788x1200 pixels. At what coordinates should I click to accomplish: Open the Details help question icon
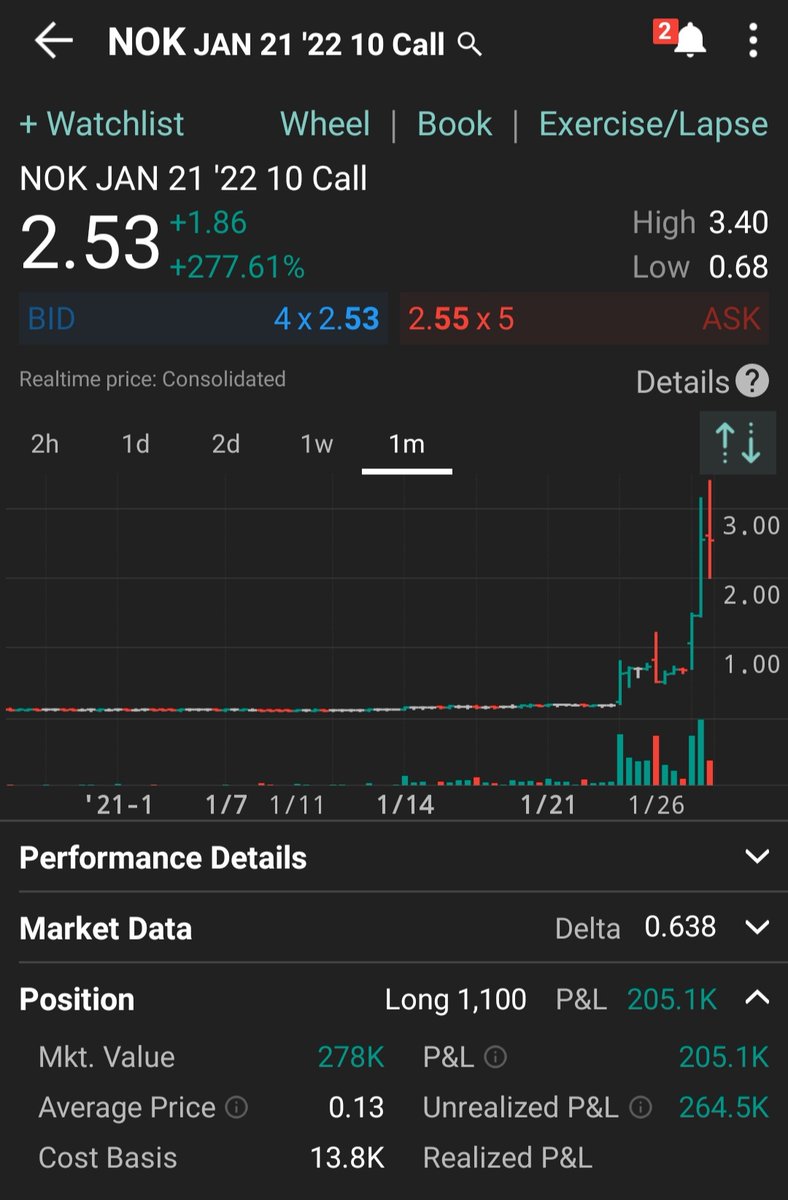[752, 381]
